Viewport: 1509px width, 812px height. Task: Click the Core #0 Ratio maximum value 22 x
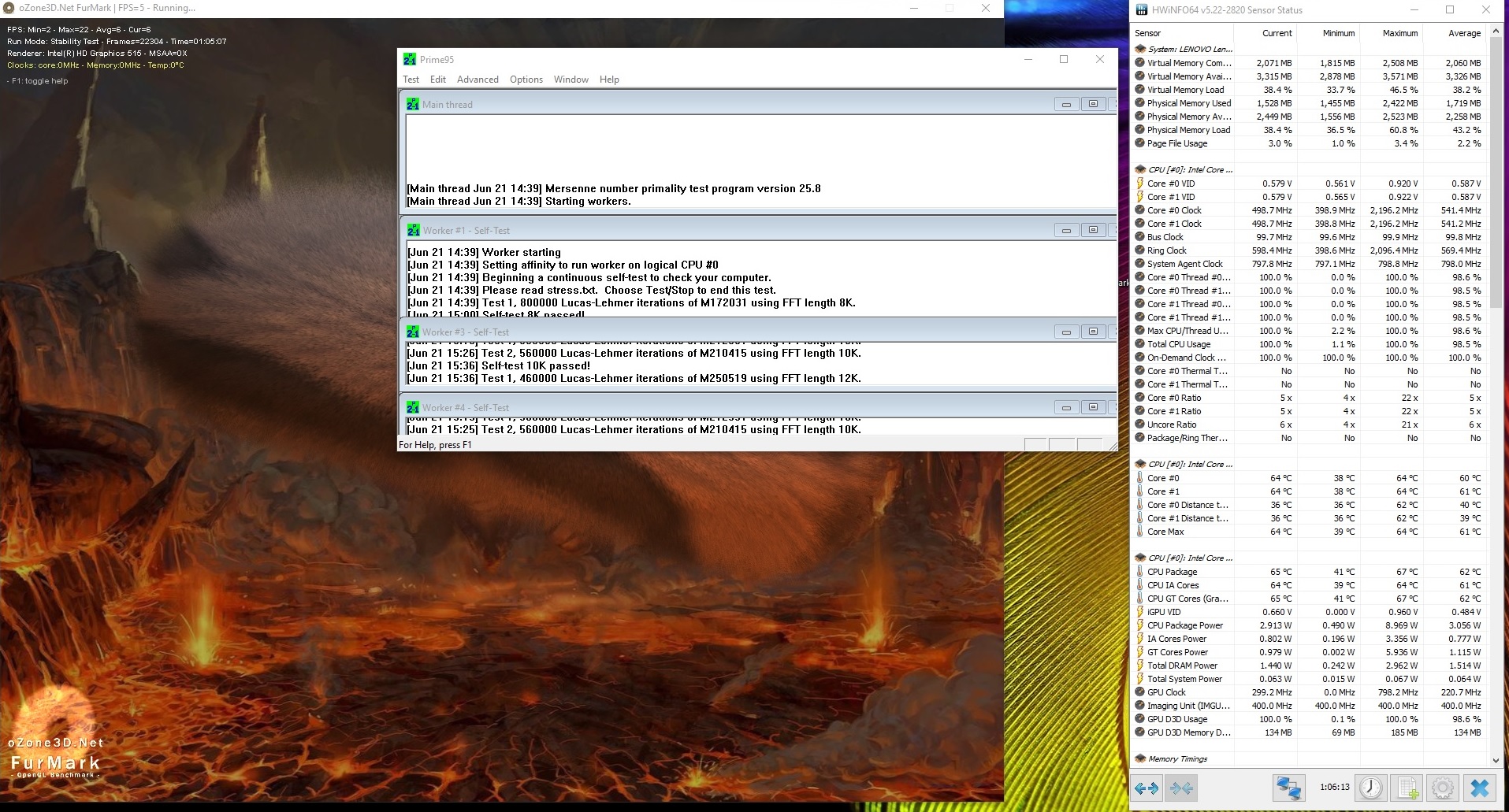tap(1409, 398)
